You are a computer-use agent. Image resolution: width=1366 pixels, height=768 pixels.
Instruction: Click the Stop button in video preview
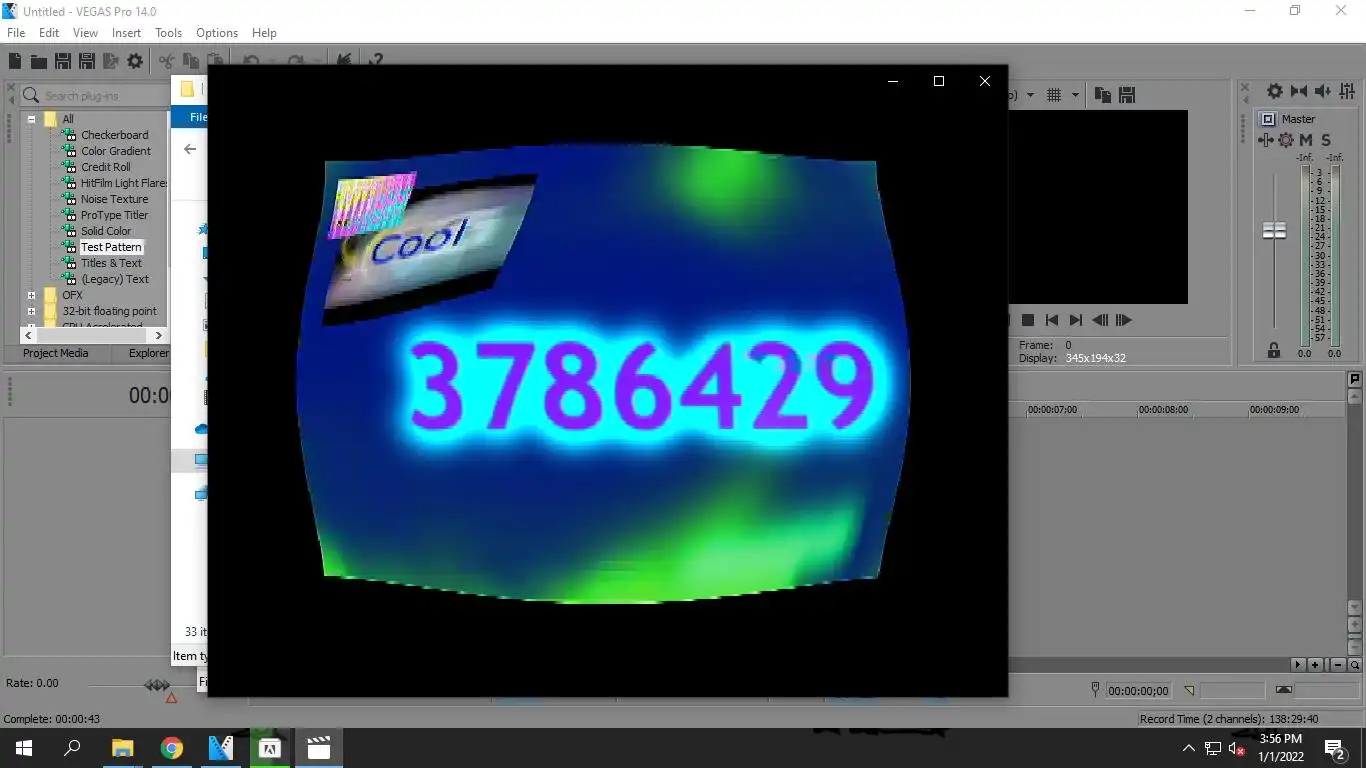point(1027,320)
